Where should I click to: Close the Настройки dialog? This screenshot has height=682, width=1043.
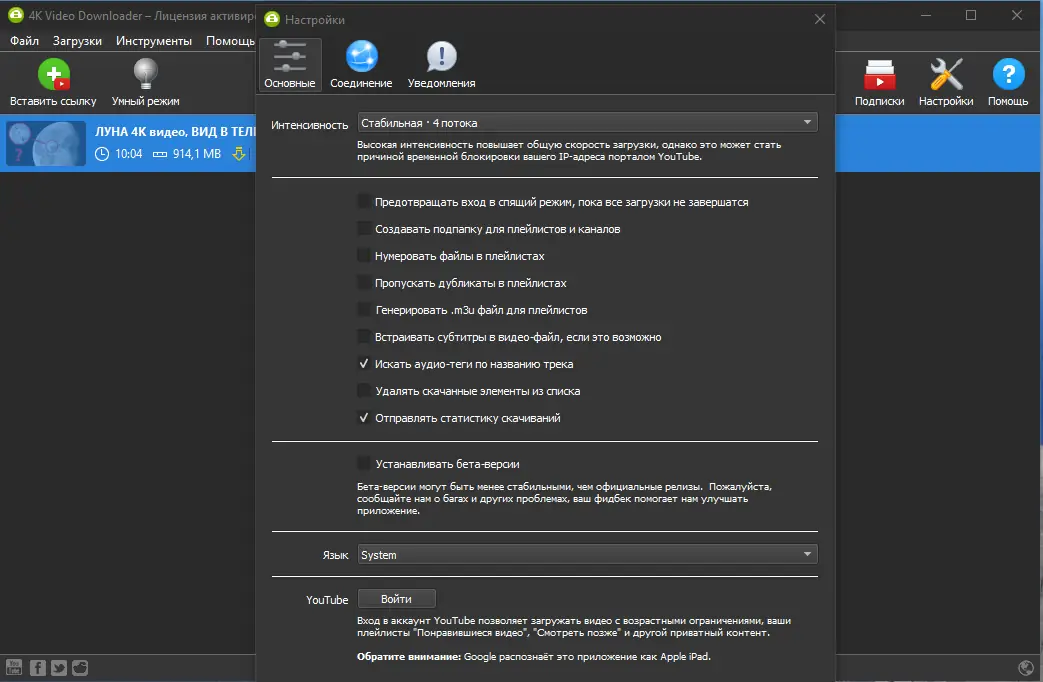pyautogui.click(x=820, y=19)
